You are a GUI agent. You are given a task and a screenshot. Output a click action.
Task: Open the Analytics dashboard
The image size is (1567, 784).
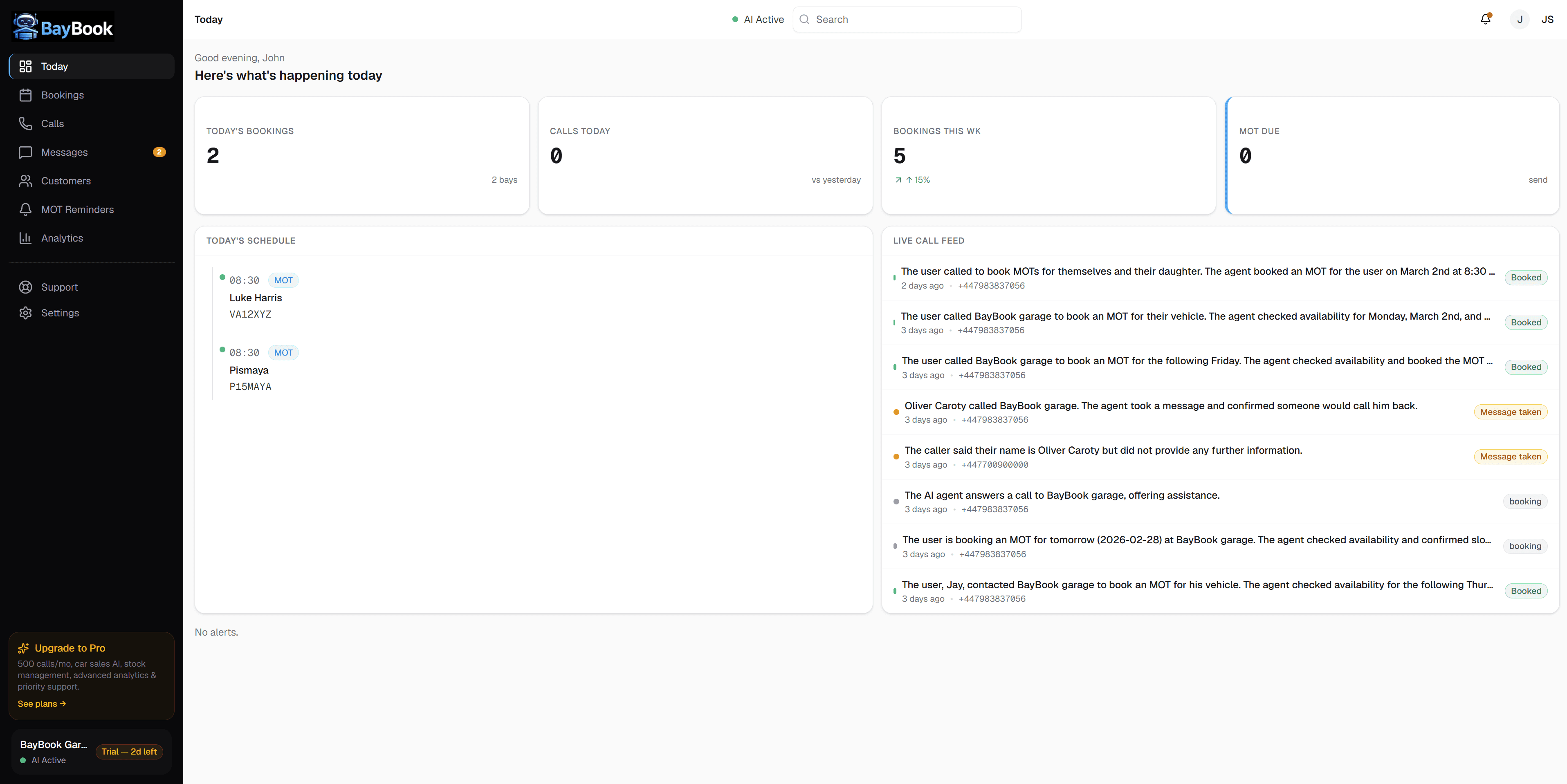point(62,238)
